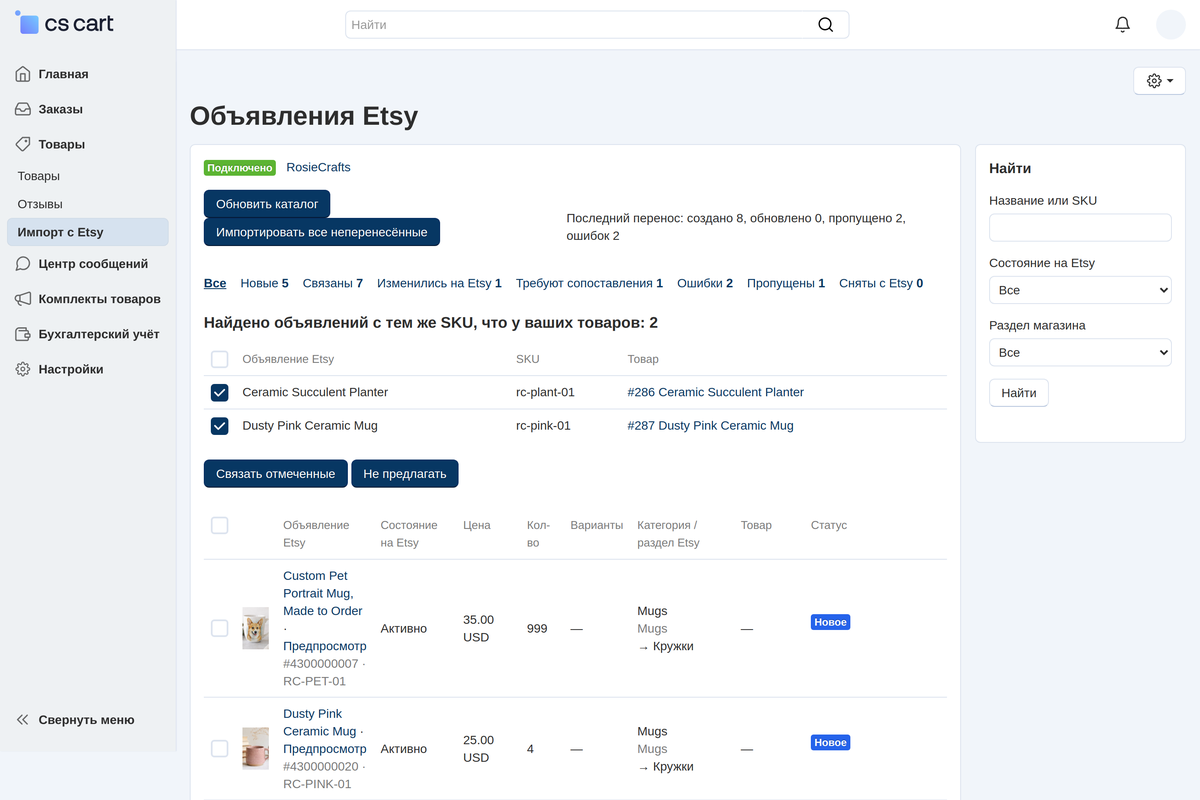1200x800 pixels.
Task: Open the RosieCrafts shop link
Action: point(318,167)
